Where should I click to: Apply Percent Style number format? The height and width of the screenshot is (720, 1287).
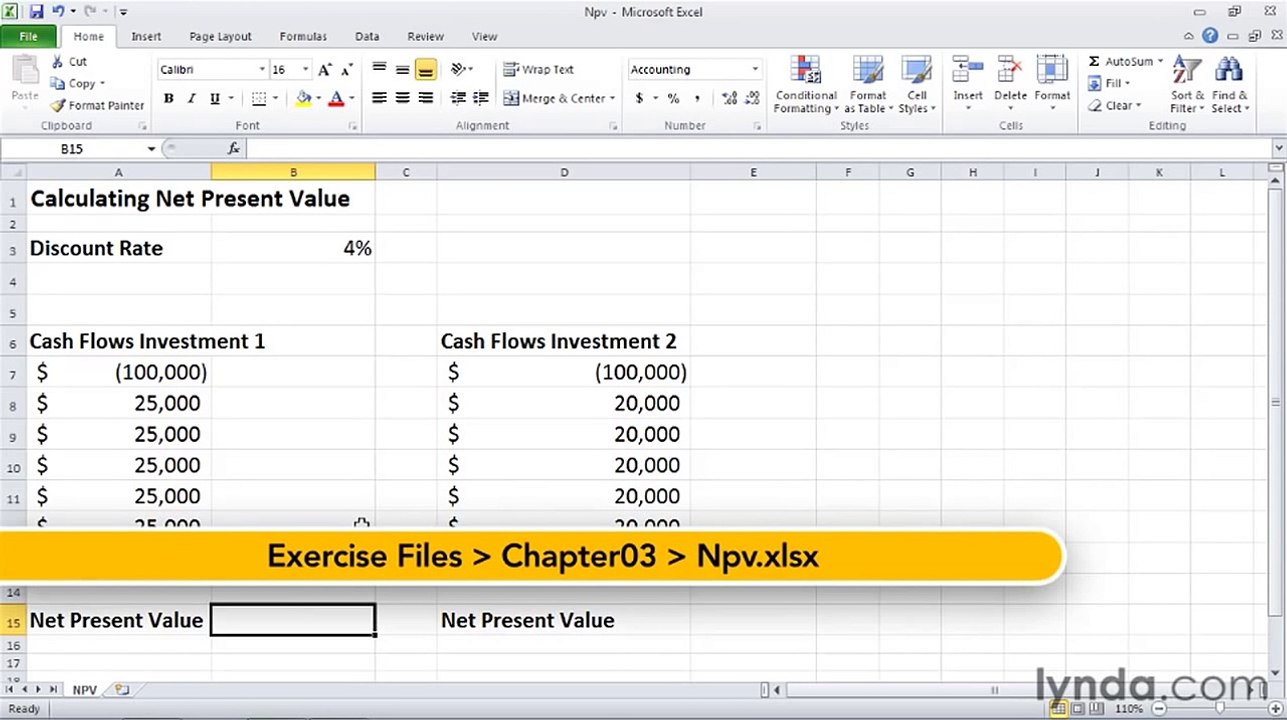pos(673,98)
